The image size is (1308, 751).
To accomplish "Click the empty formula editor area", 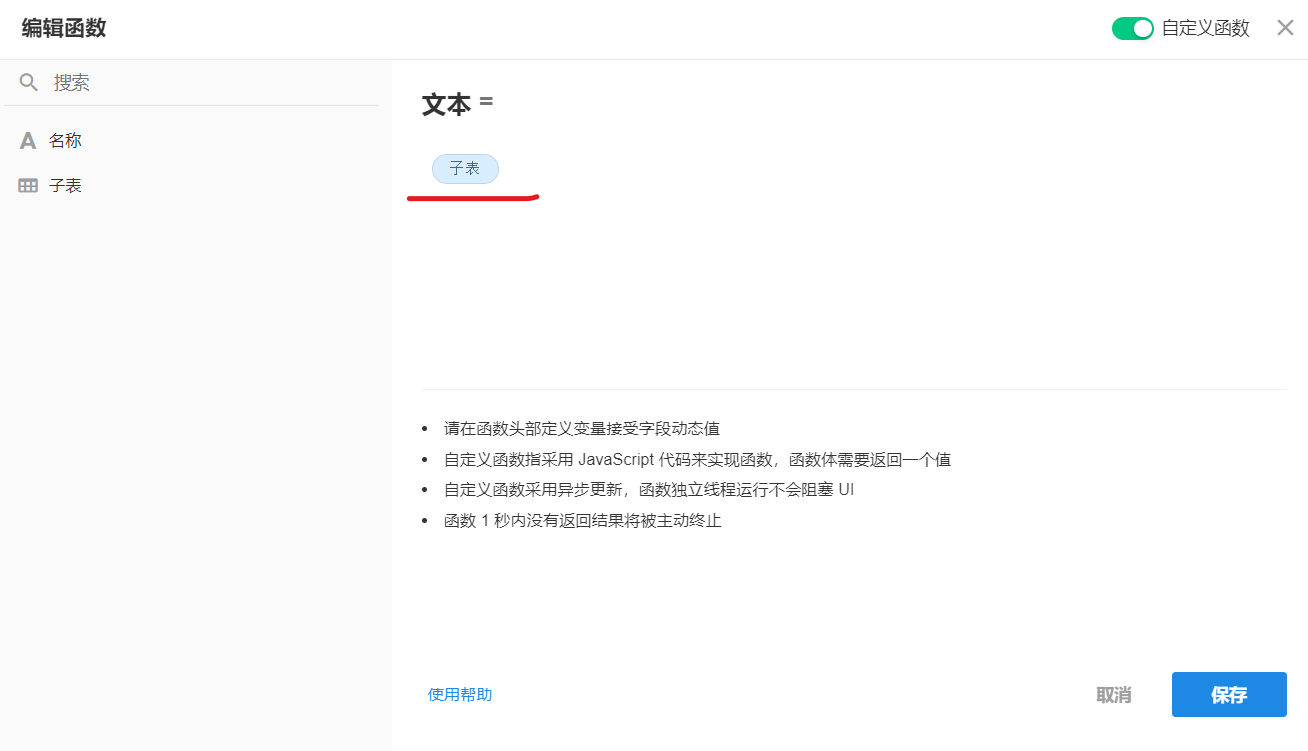I will (x=850, y=290).
